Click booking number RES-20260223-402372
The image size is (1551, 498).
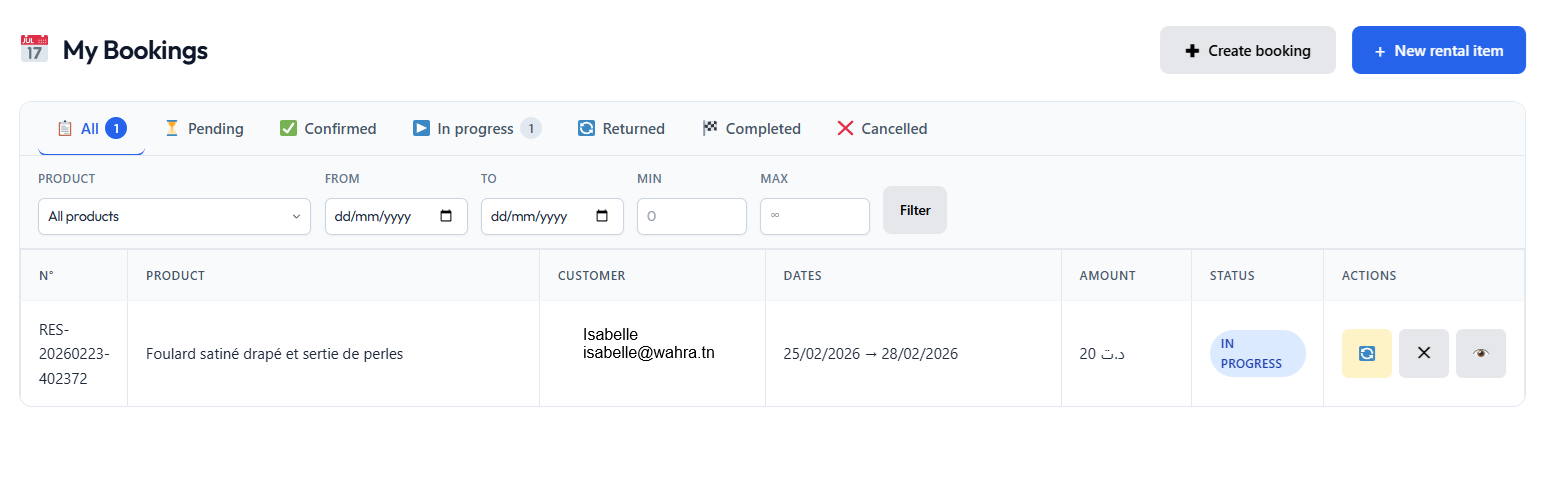(74, 353)
